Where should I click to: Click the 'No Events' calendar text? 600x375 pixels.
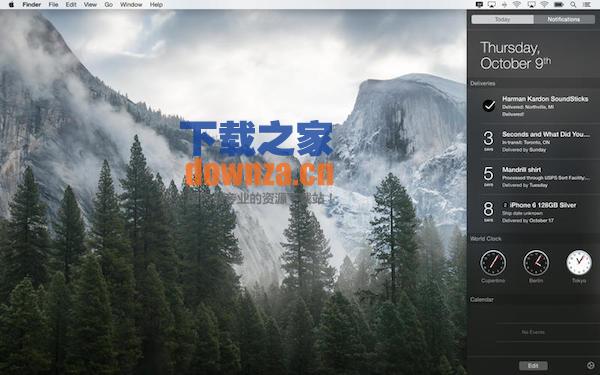pyautogui.click(x=533, y=332)
